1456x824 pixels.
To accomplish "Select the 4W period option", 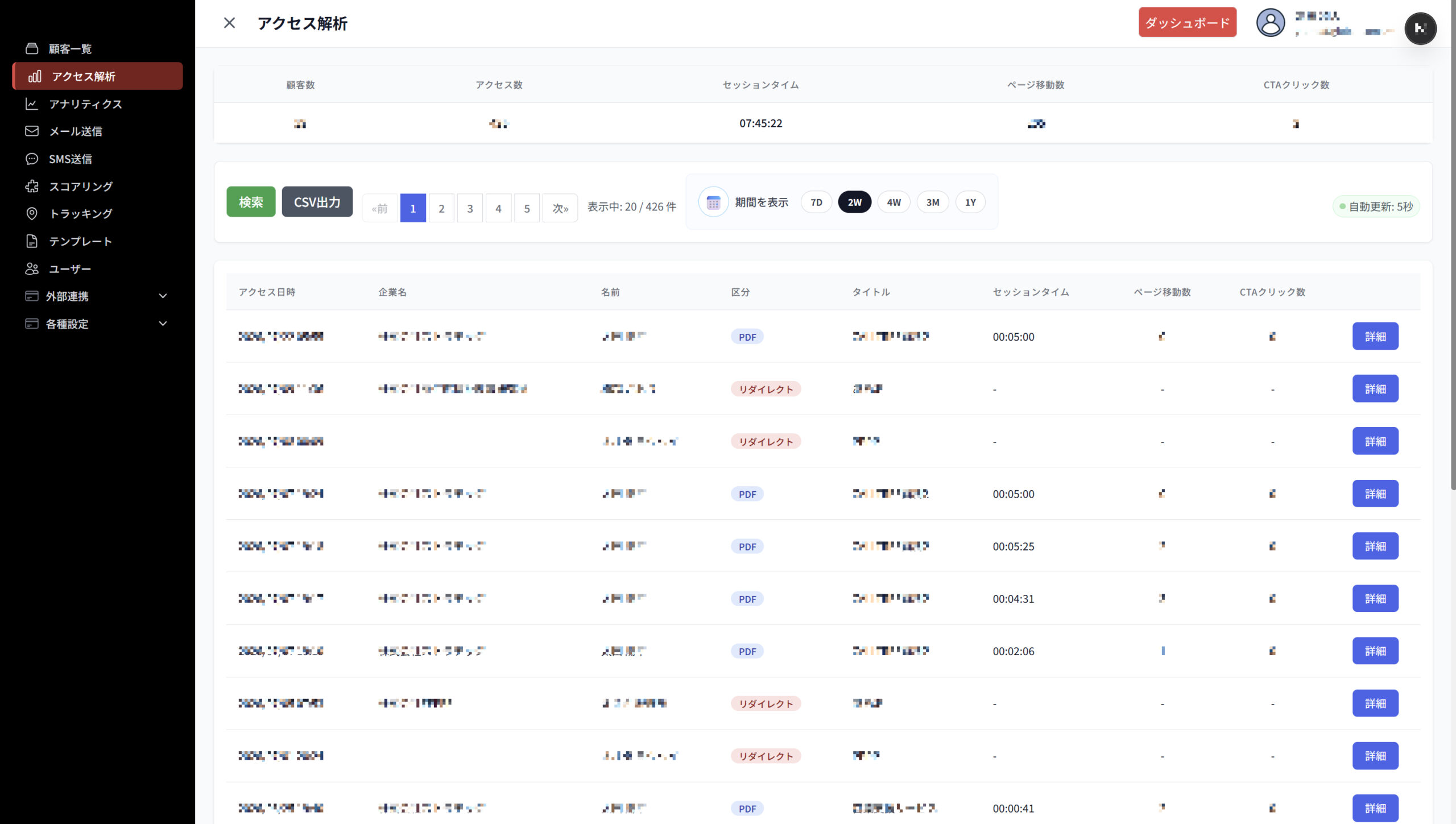I will (894, 202).
